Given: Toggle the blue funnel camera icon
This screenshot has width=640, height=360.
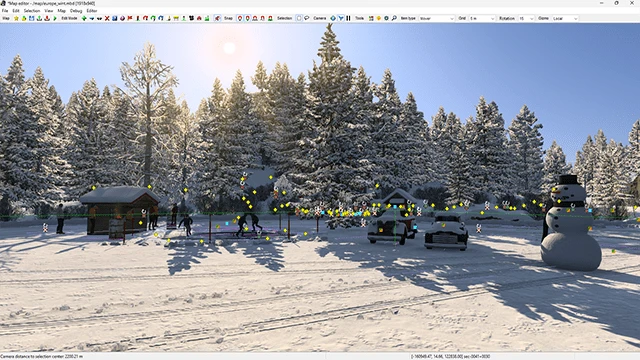Looking at the screenshot, I should (341, 18).
